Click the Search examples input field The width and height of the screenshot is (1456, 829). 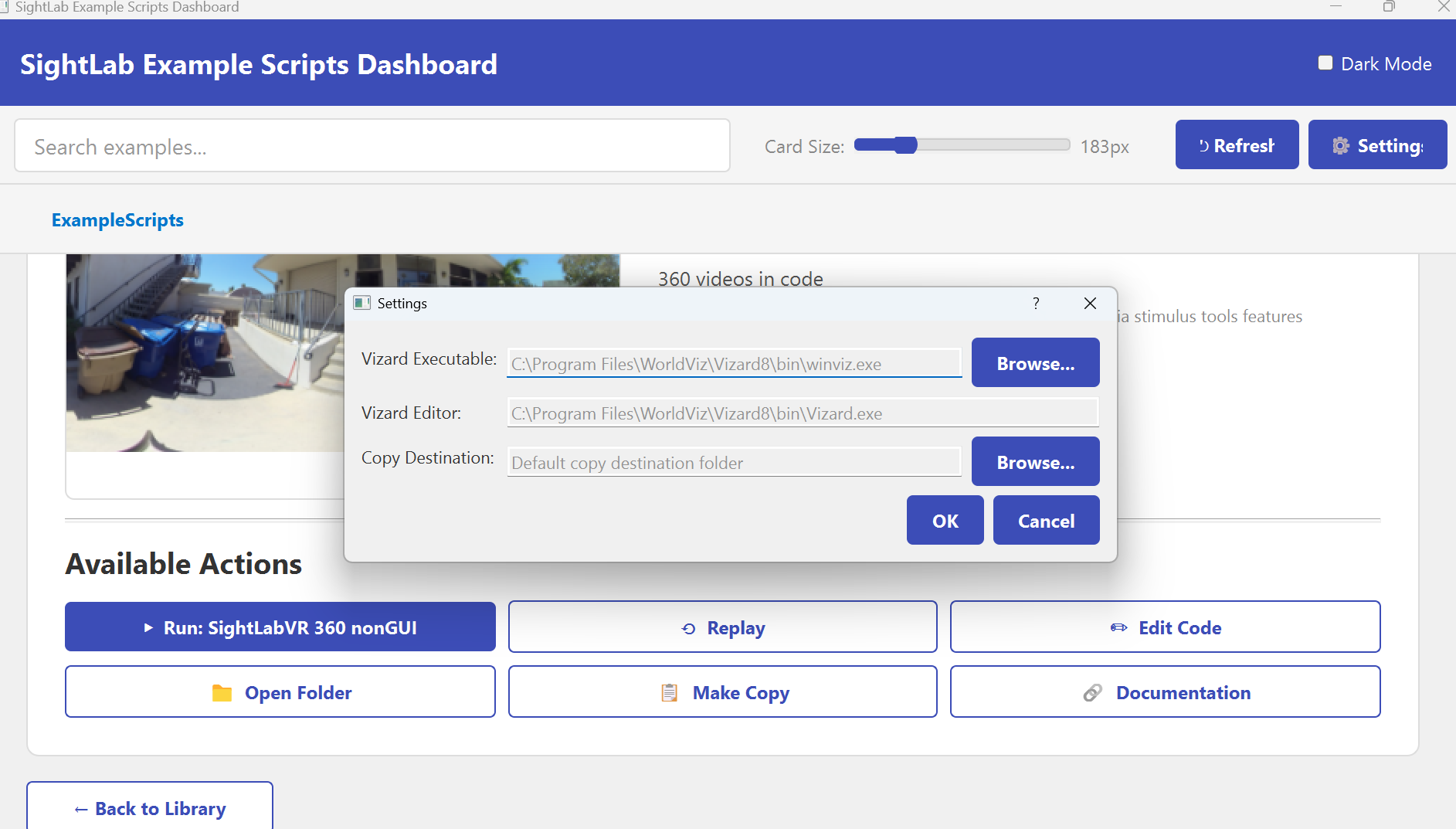372,146
